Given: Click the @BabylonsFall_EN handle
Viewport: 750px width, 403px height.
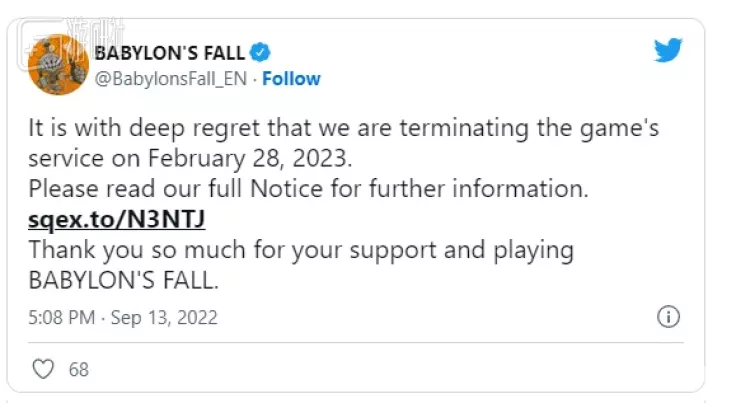Looking at the screenshot, I should [171, 78].
